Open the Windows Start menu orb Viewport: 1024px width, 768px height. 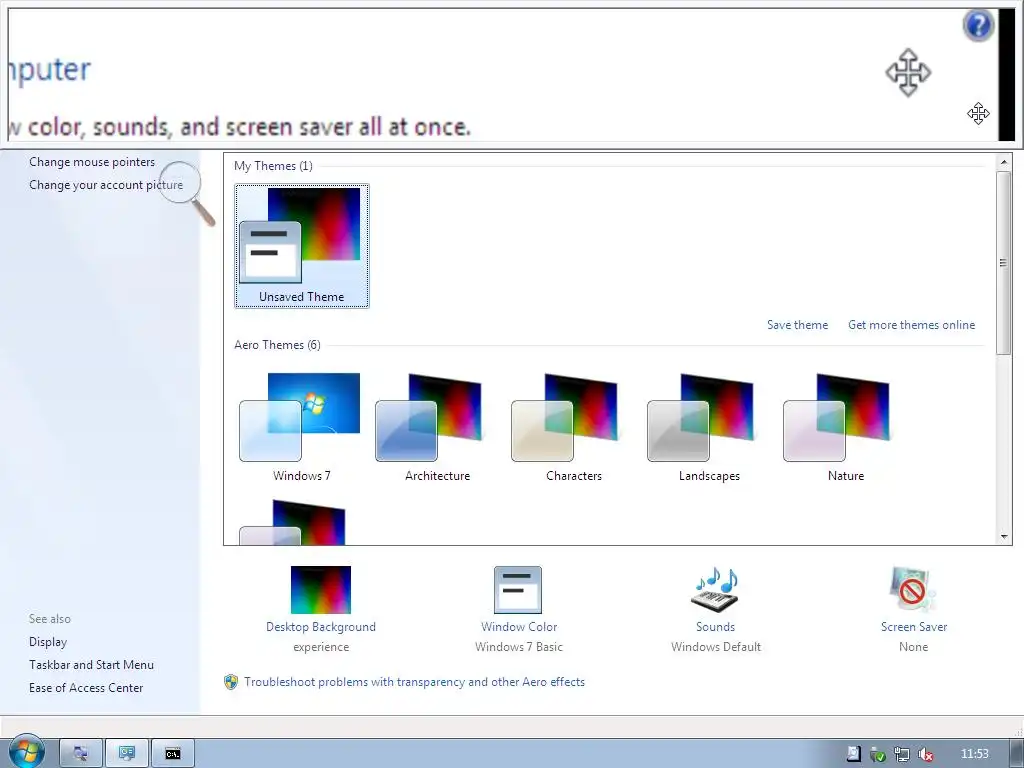coord(27,751)
